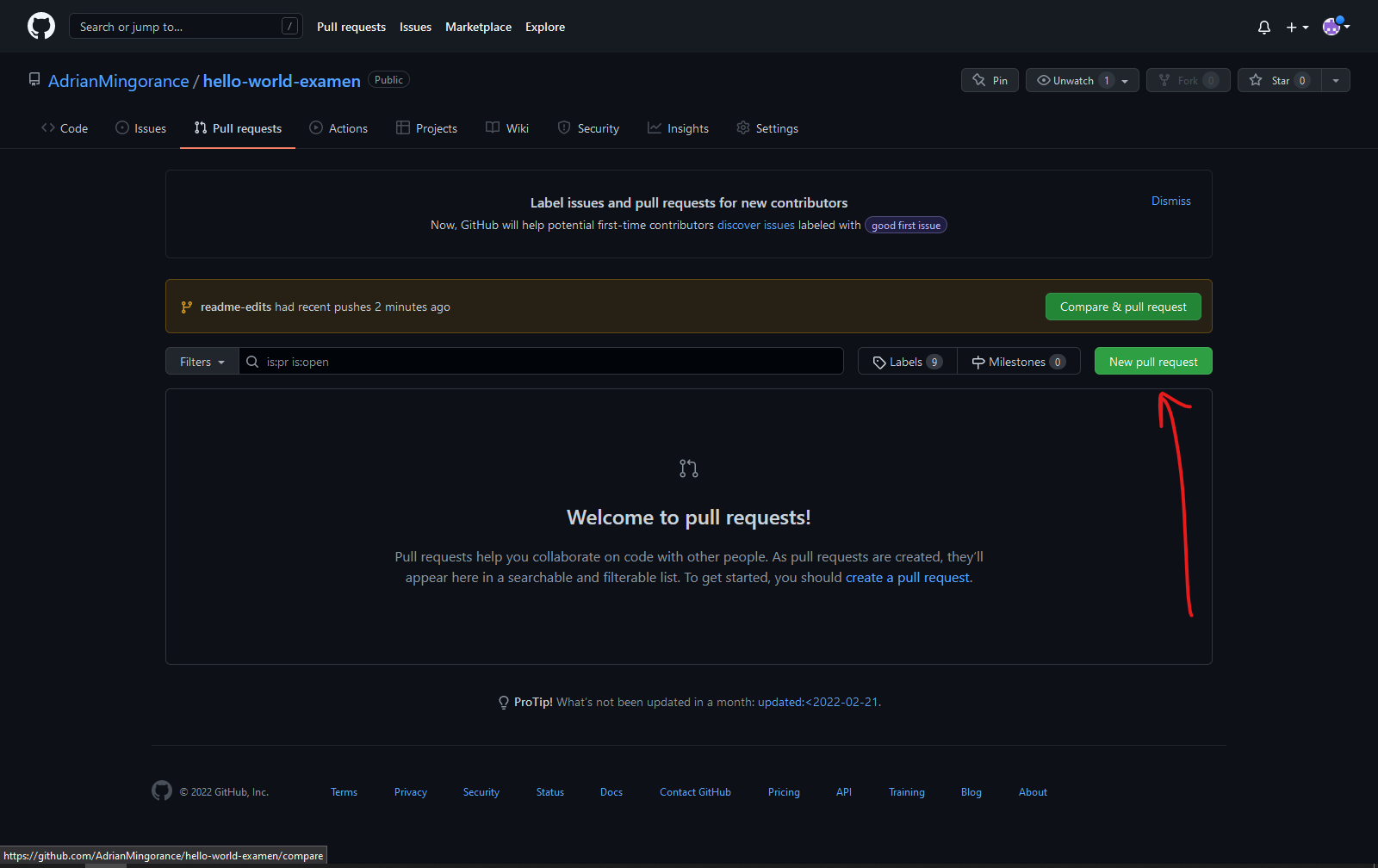Click the branch icon beside readme-edits
Image resolution: width=1378 pixels, height=868 pixels.
[x=187, y=306]
